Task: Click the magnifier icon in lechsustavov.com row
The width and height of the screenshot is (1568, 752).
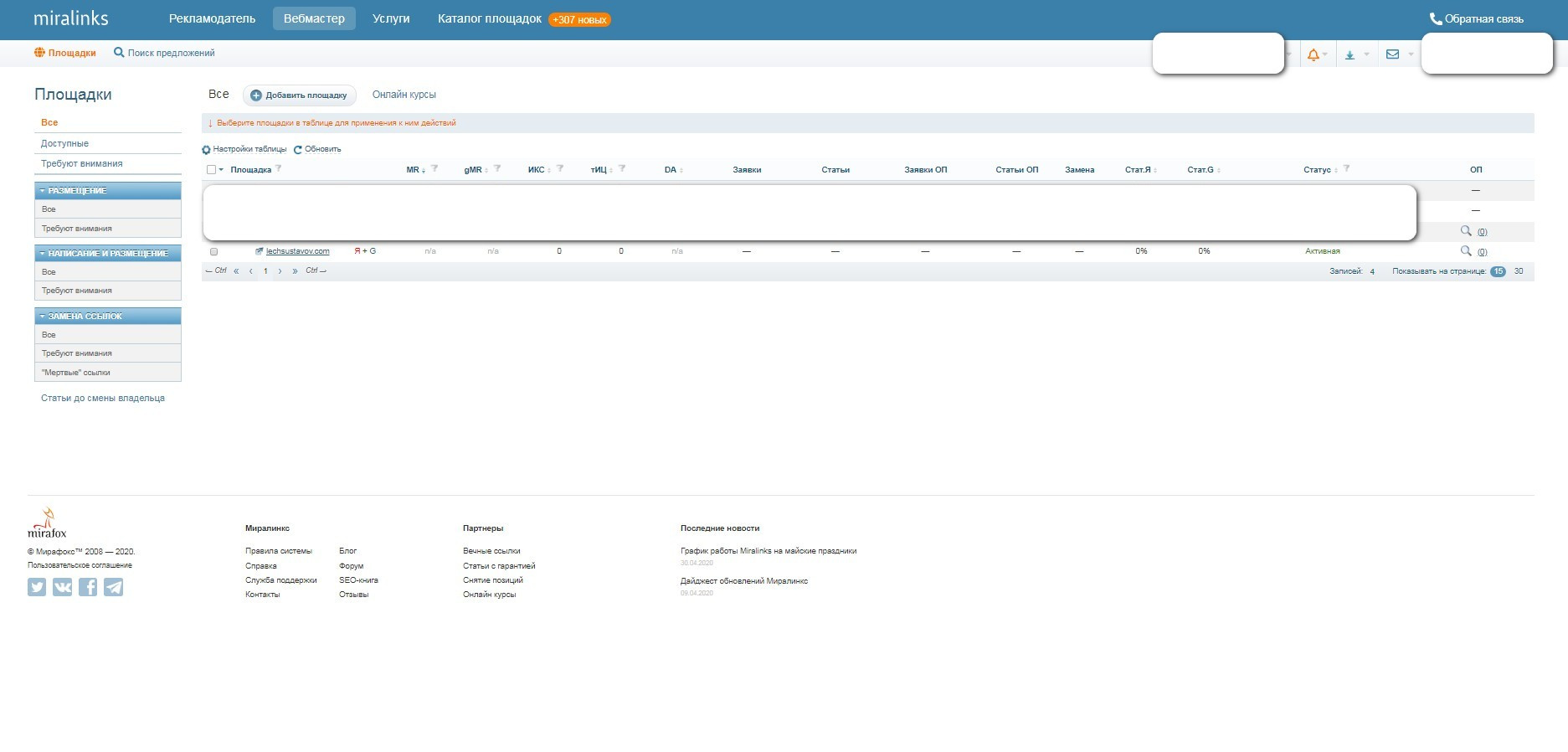Action: click(1466, 250)
